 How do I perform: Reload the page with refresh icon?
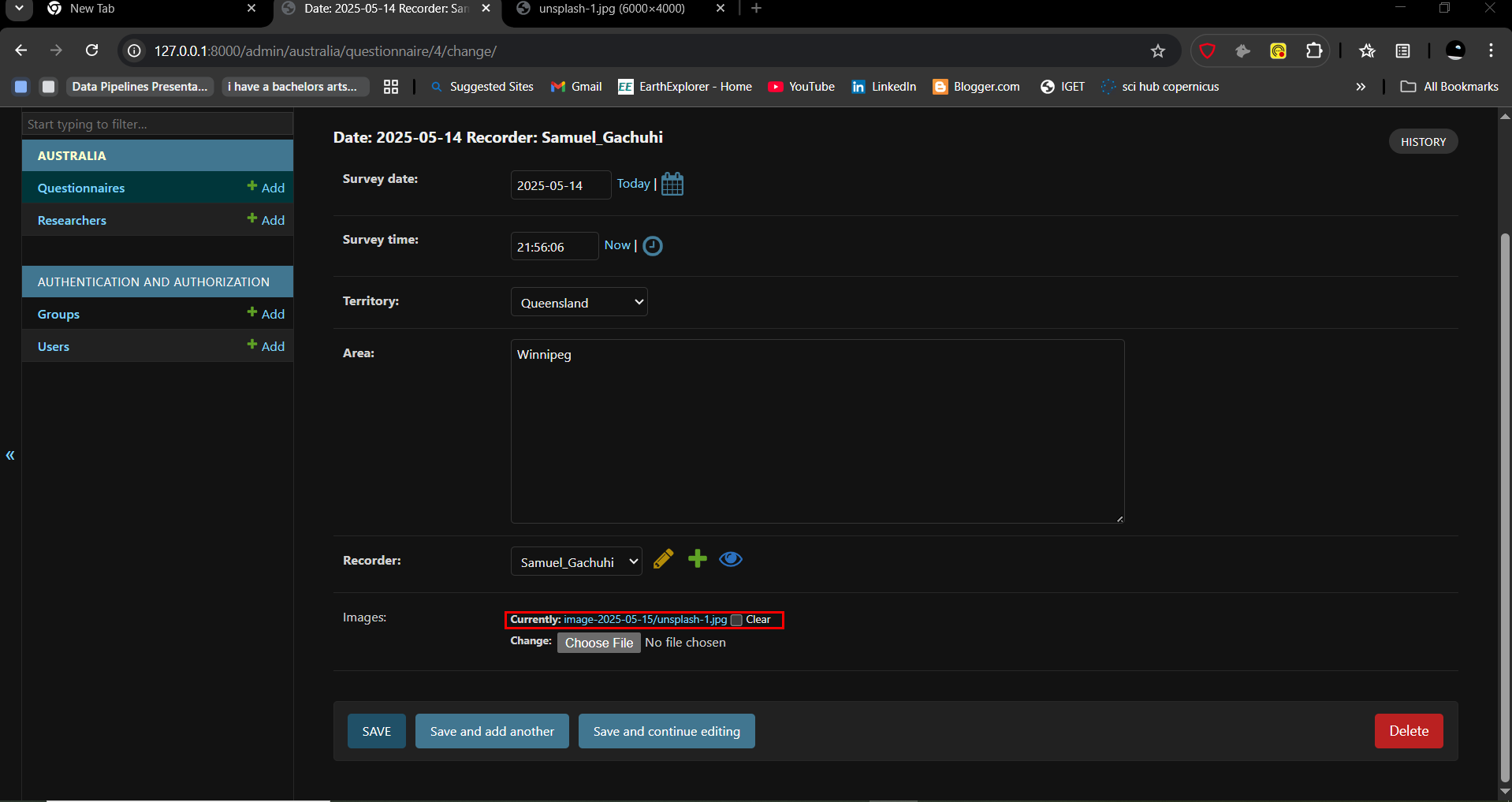(92, 51)
